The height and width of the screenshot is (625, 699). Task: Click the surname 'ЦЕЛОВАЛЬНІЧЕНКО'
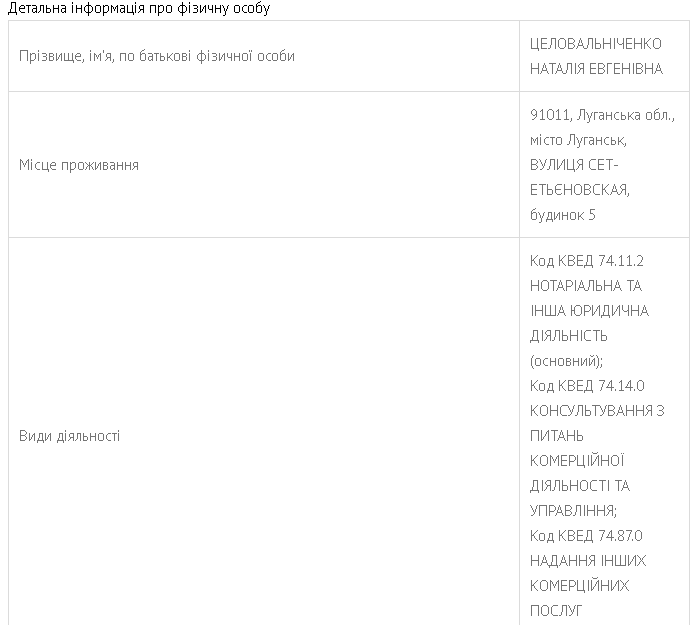[x=596, y=44]
